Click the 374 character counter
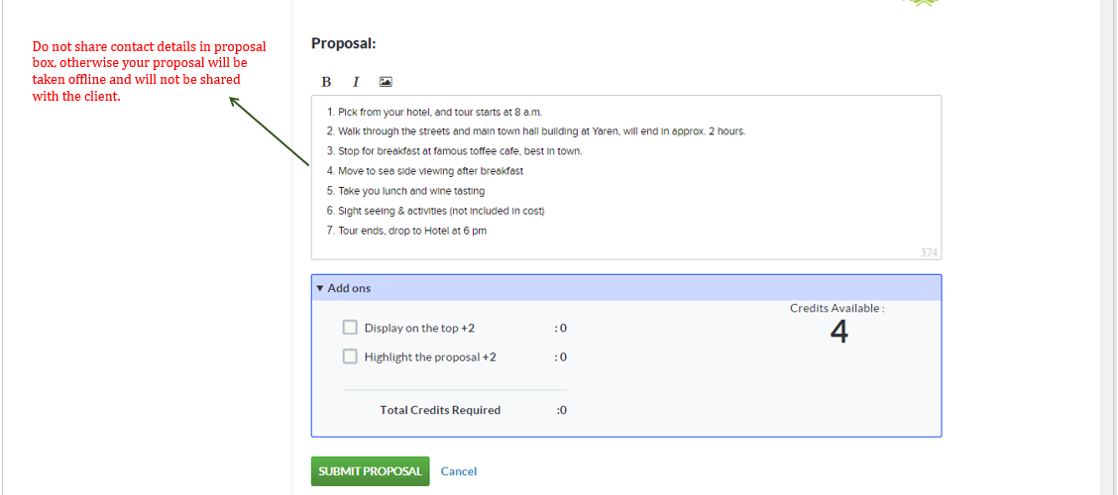The height and width of the screenshot is (495, 1118). pyautogui.click(x=929, y=253)
